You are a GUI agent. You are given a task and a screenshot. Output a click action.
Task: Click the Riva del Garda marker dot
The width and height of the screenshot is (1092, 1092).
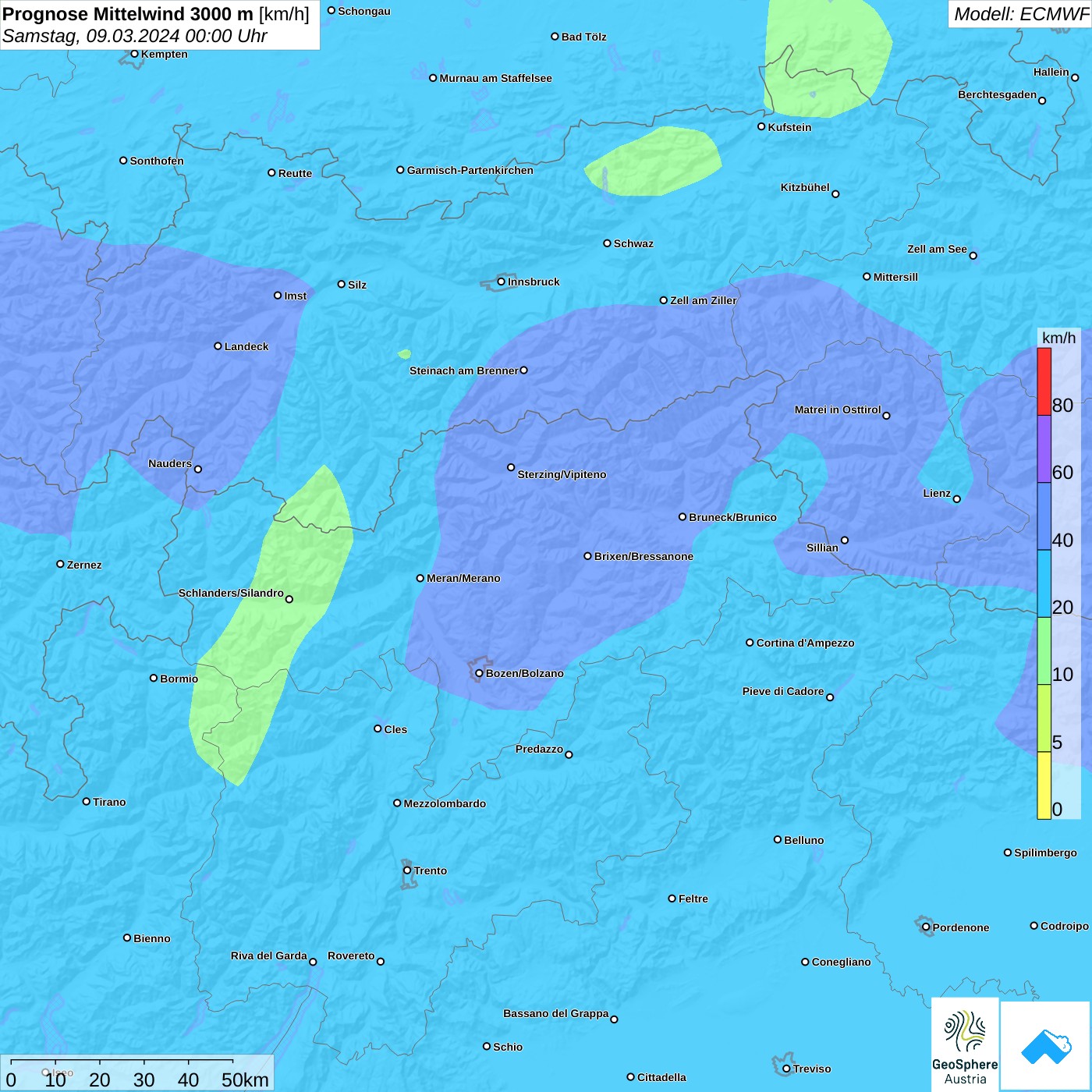point(313,962)
